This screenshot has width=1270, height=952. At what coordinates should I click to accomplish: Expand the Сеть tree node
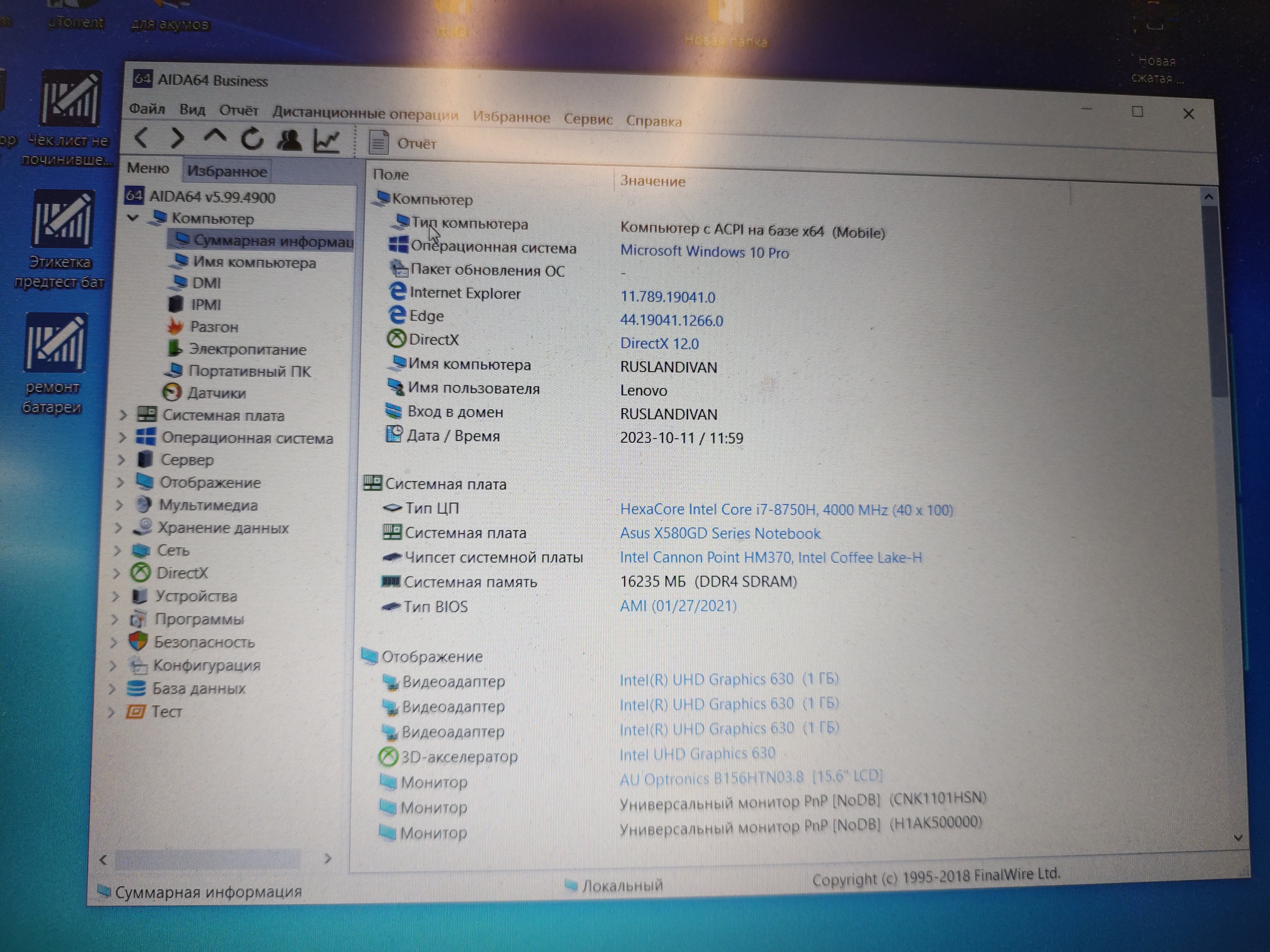click(117, 550)
